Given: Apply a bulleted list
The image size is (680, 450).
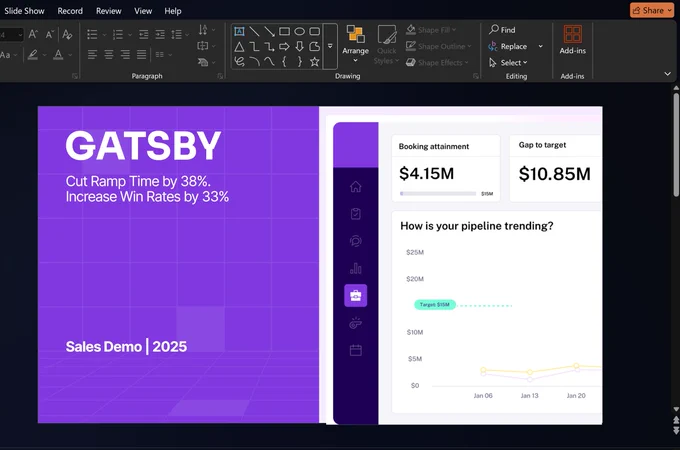Looking at the screenshot, I should (x=92, y=34).
